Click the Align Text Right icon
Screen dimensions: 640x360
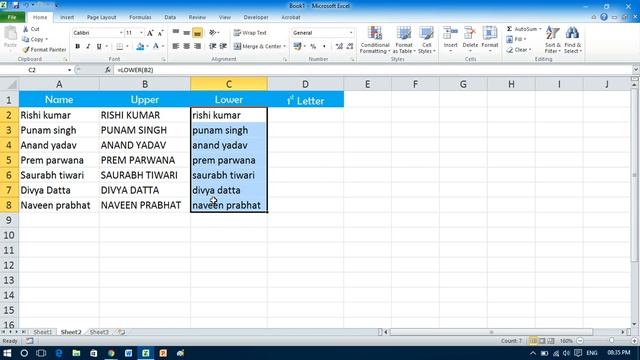tap(198, 47)
